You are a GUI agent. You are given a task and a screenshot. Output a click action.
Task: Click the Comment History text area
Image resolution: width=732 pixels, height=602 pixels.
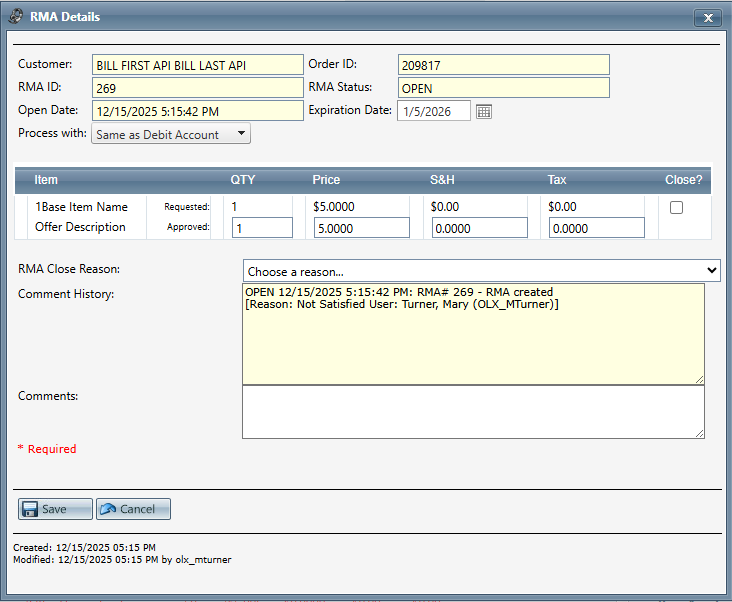pyautogui.click(x=472, y=334)
